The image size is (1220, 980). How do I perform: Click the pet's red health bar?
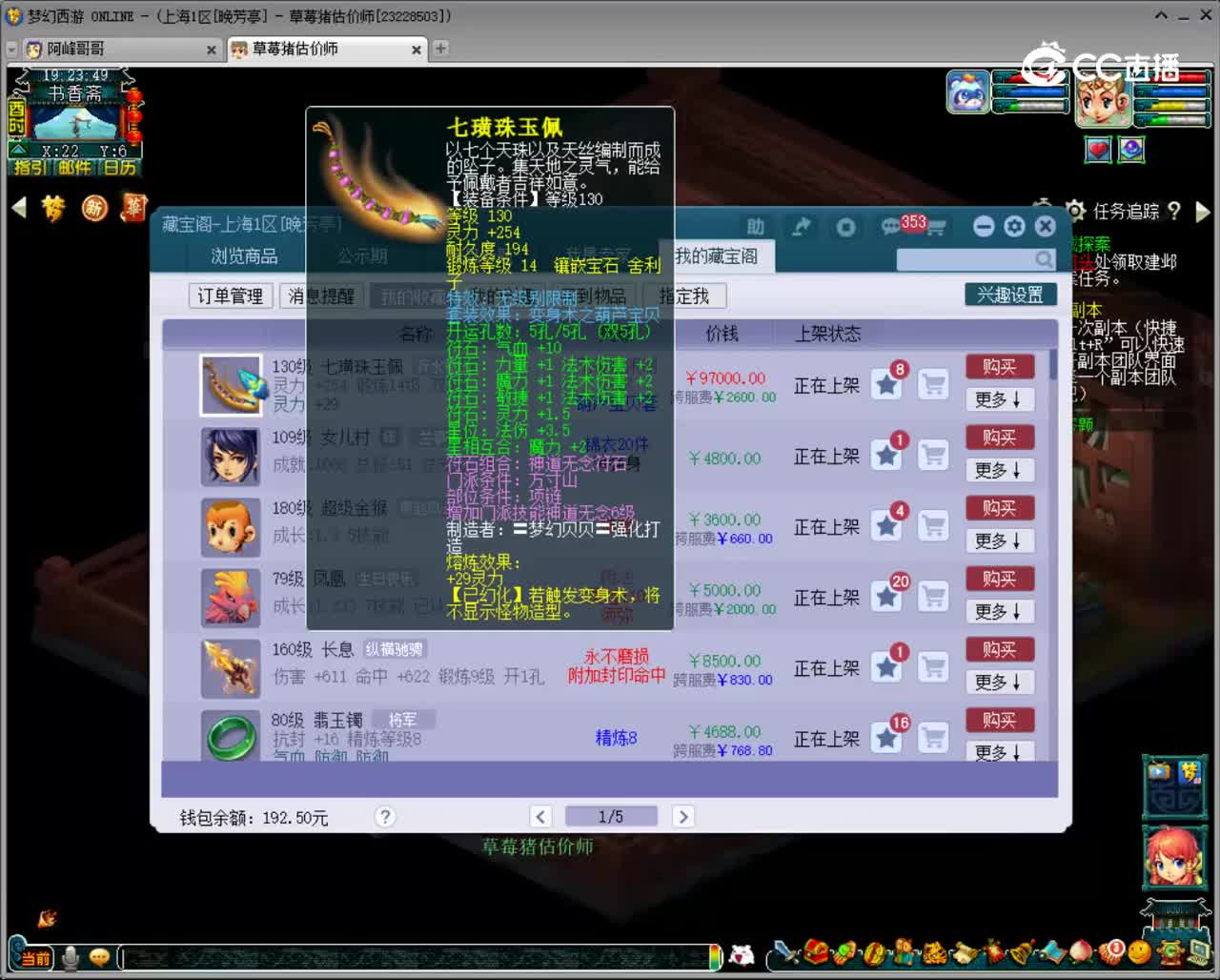click(1030, 79)
